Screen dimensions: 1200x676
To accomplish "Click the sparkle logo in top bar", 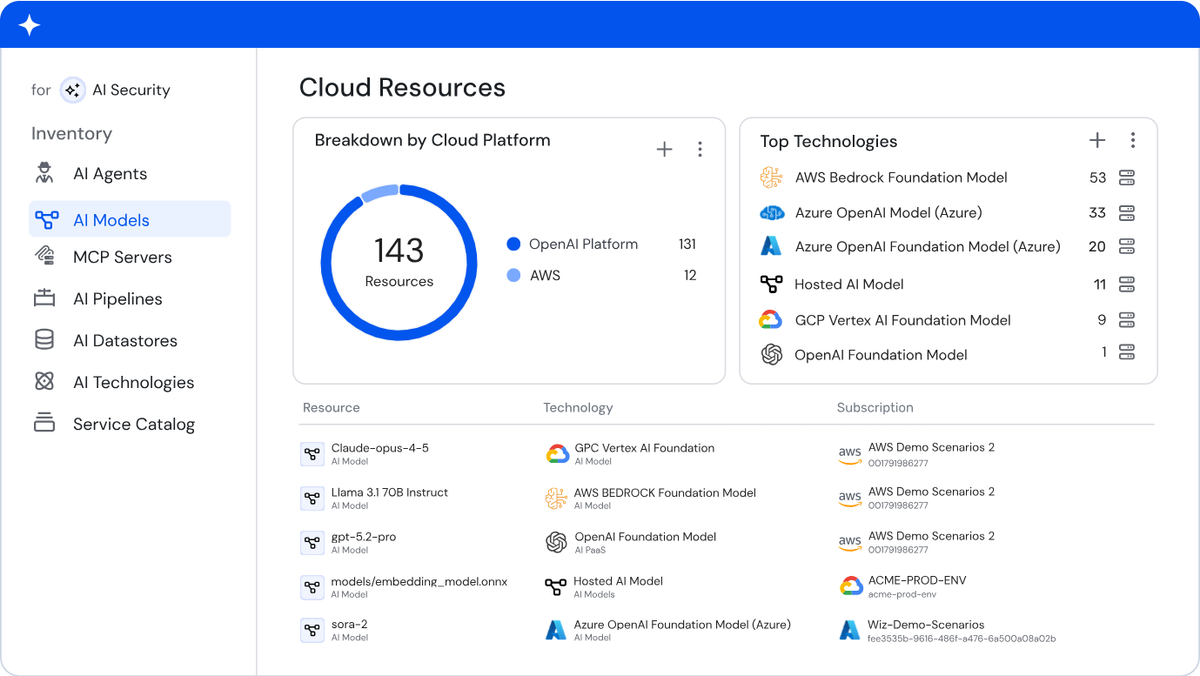I will pyautogui.click(x=30, y=25).
